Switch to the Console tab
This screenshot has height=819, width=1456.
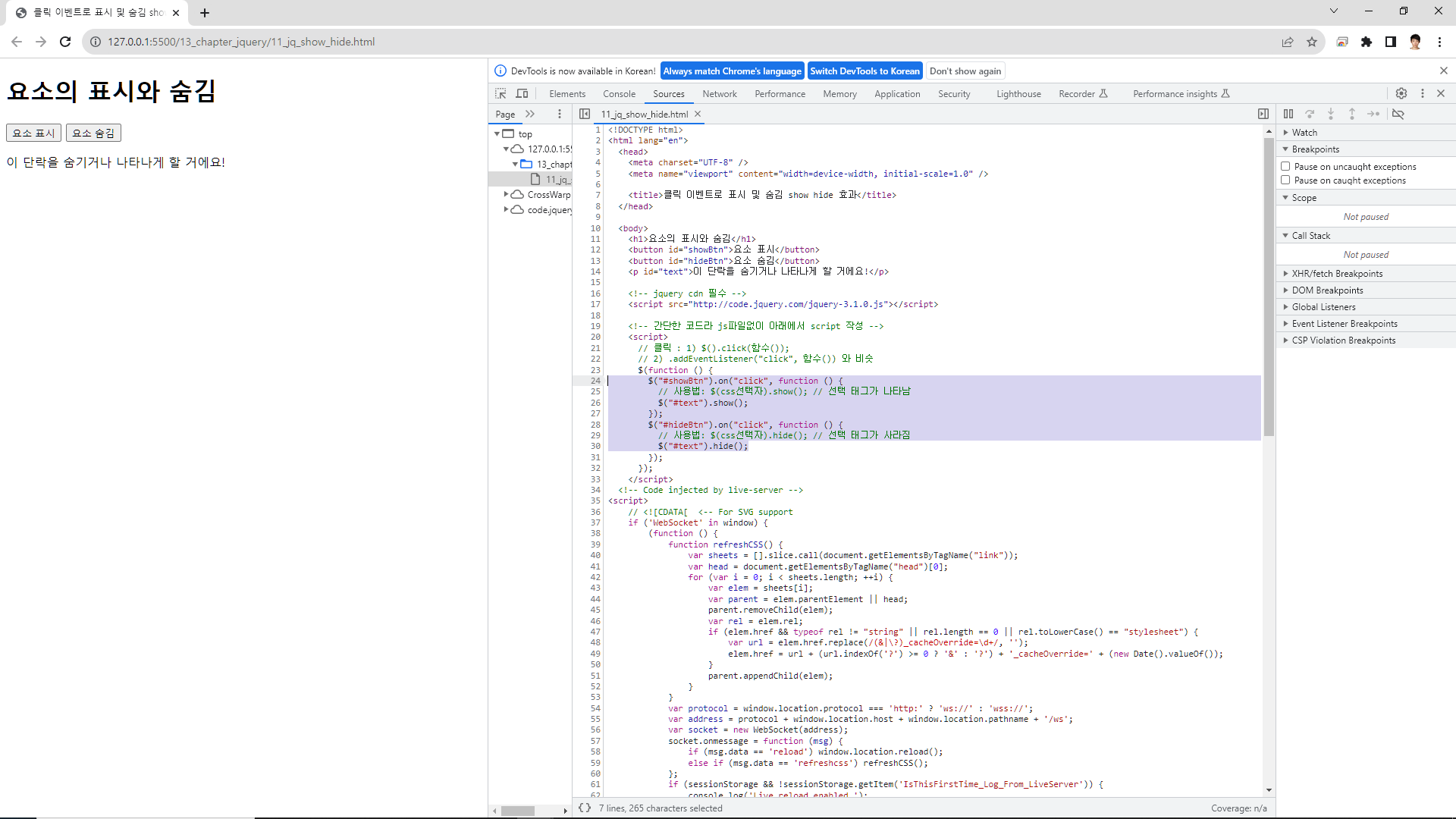[619, 94]
